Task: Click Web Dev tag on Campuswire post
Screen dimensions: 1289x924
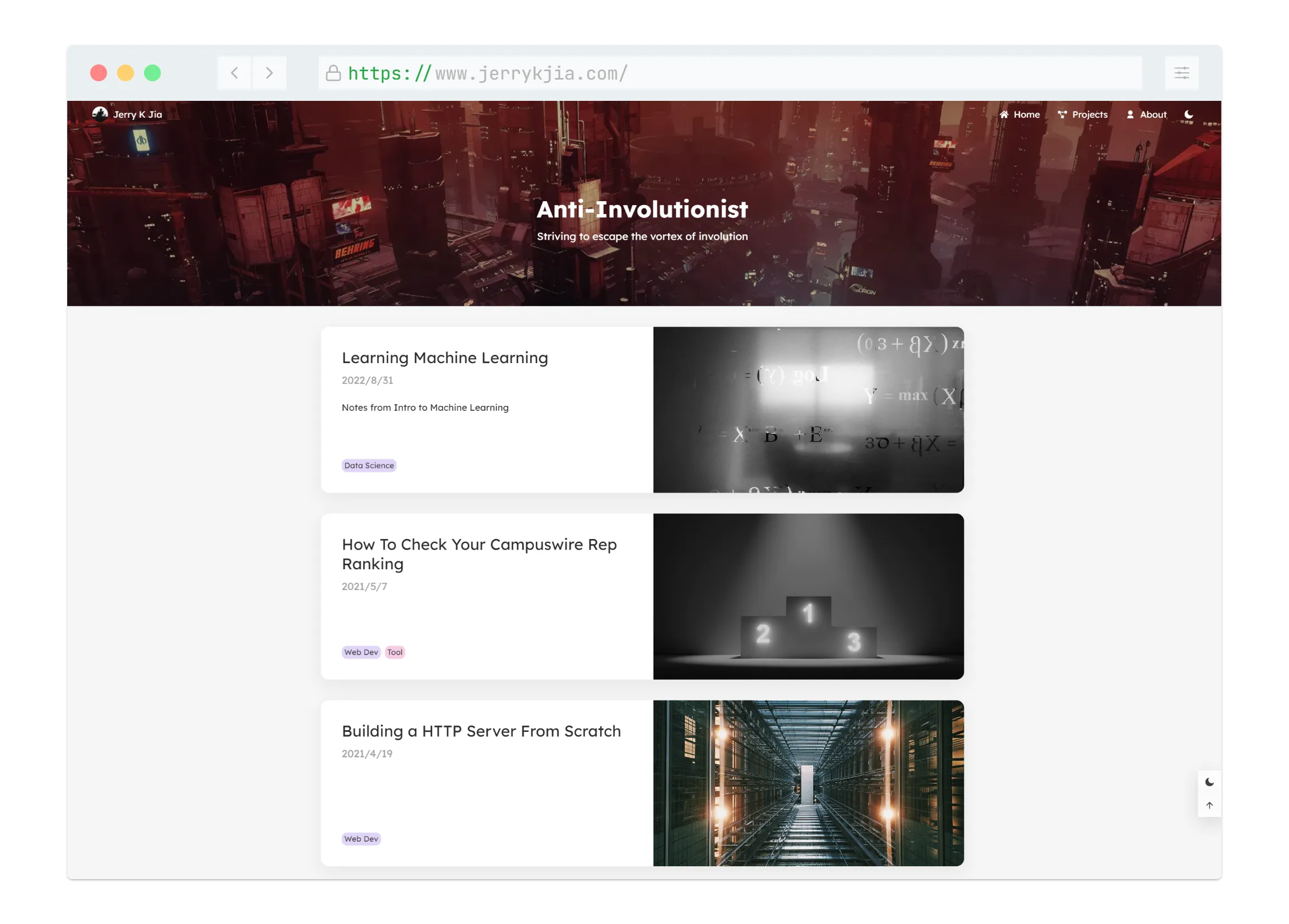Action: 361,652
